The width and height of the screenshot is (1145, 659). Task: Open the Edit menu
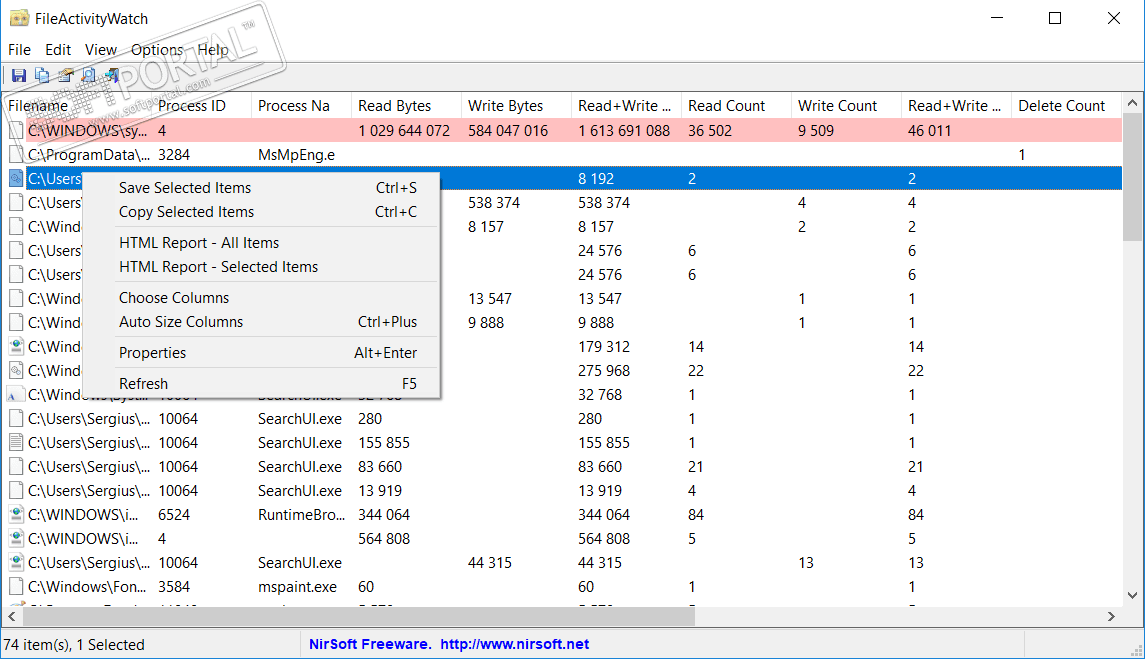click(58, 50)
